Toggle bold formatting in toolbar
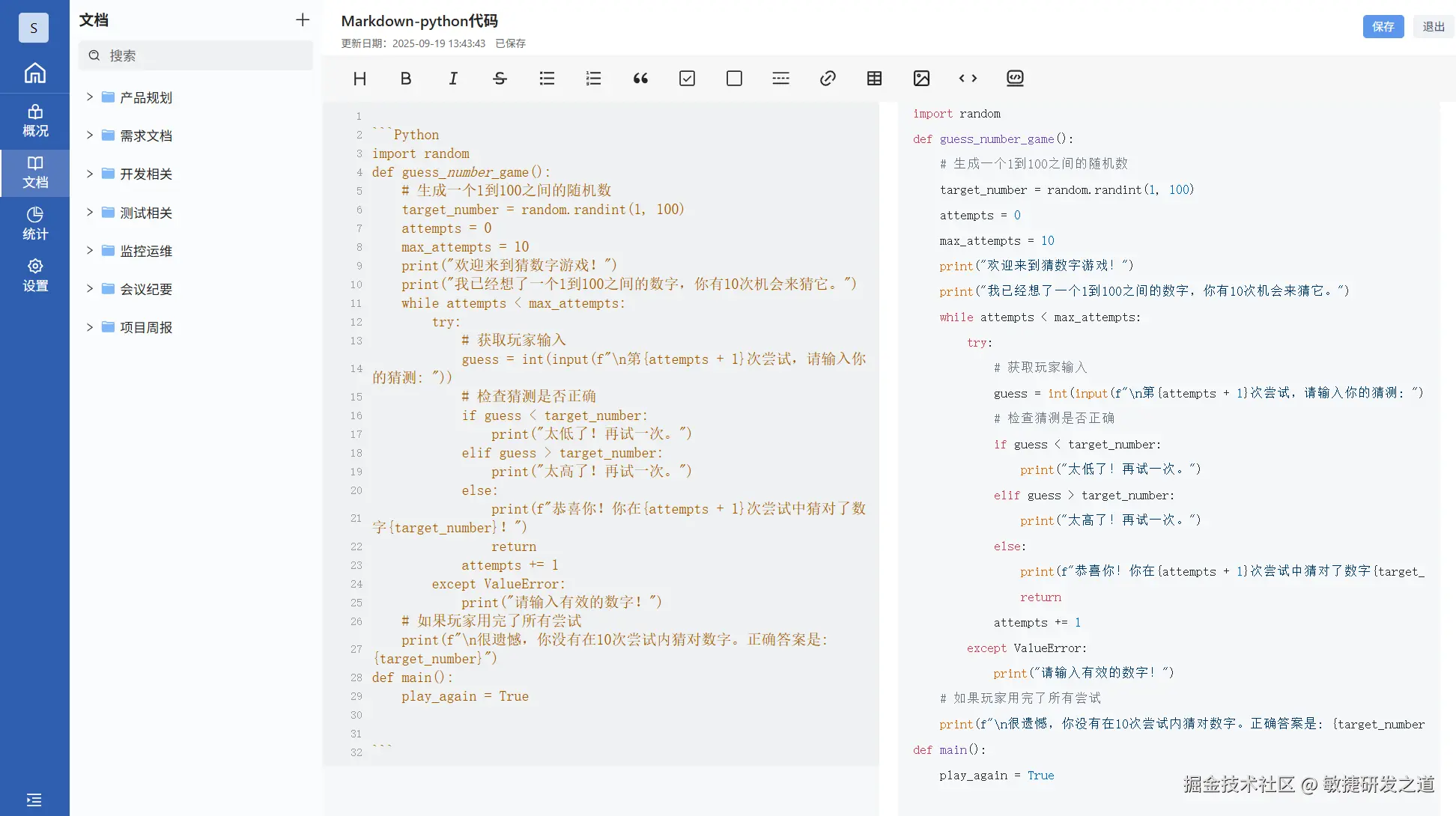 point(406,79)
